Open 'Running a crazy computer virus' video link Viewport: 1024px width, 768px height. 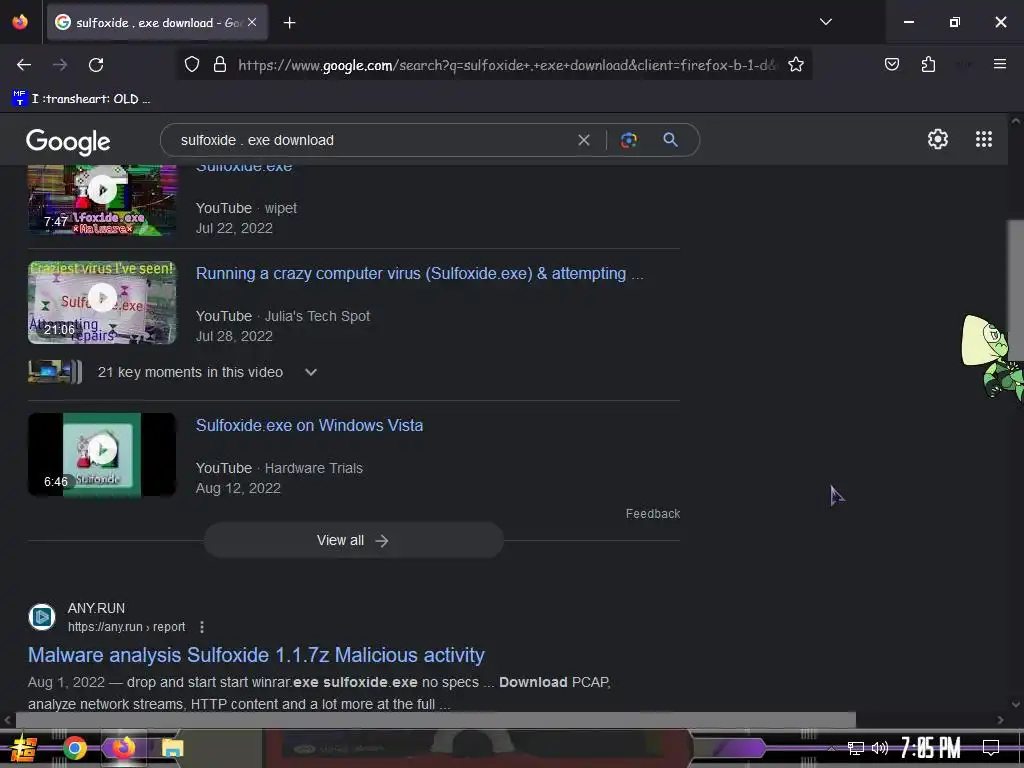tap(419, 274)
